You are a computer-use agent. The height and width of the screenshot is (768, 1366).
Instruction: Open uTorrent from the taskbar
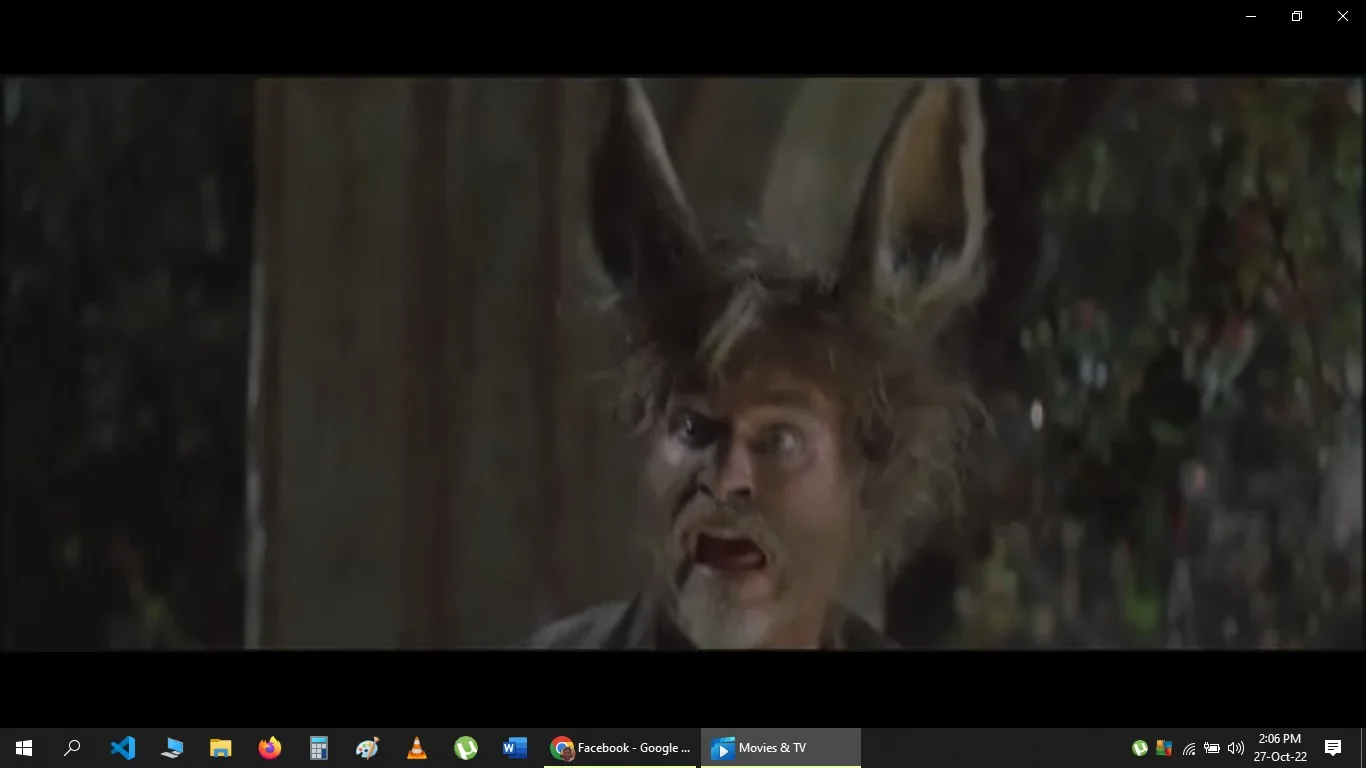pos(465,748)
